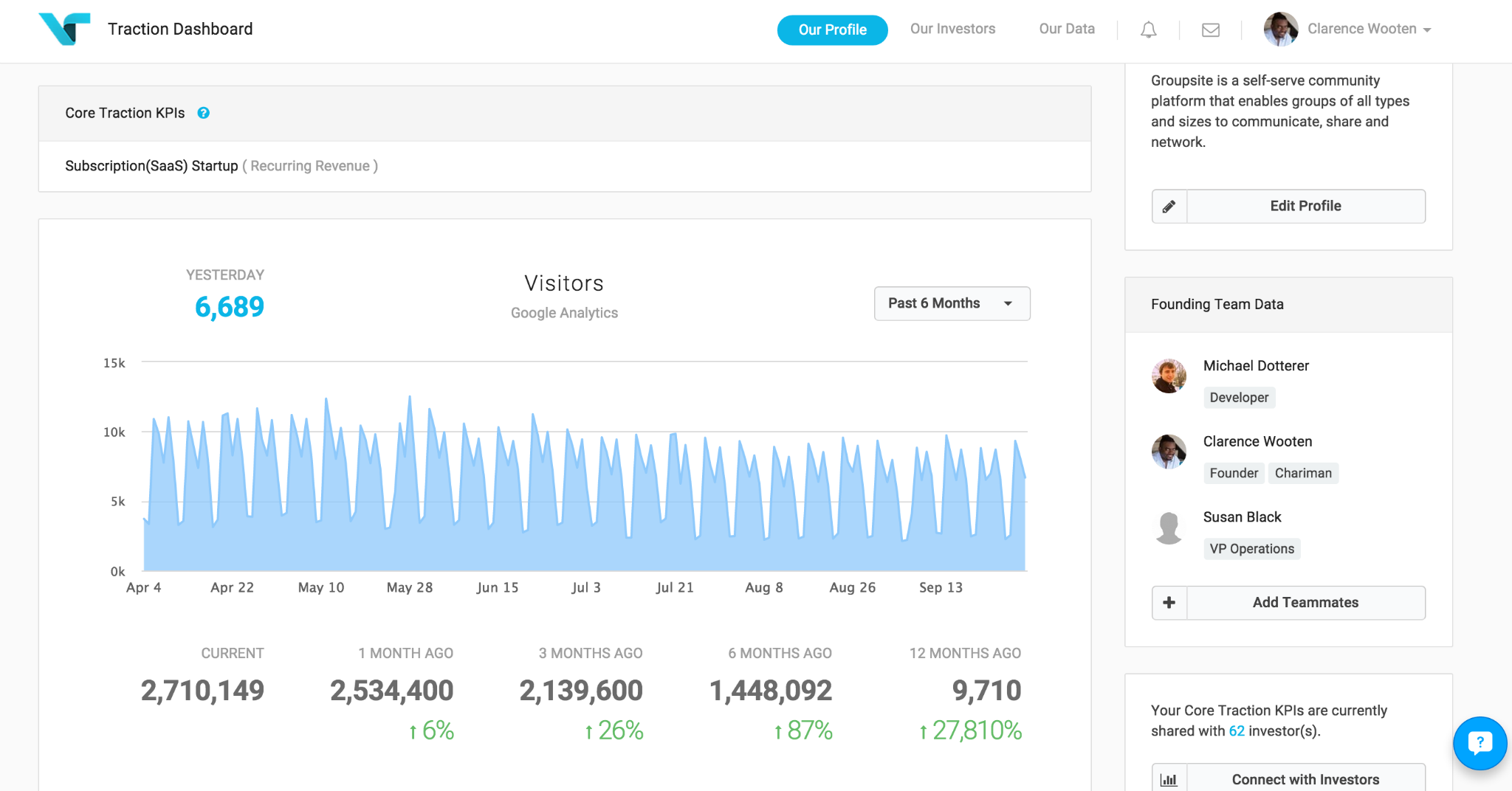
Task: Open the mail envelope icon
Action: tap(1210, 30)
